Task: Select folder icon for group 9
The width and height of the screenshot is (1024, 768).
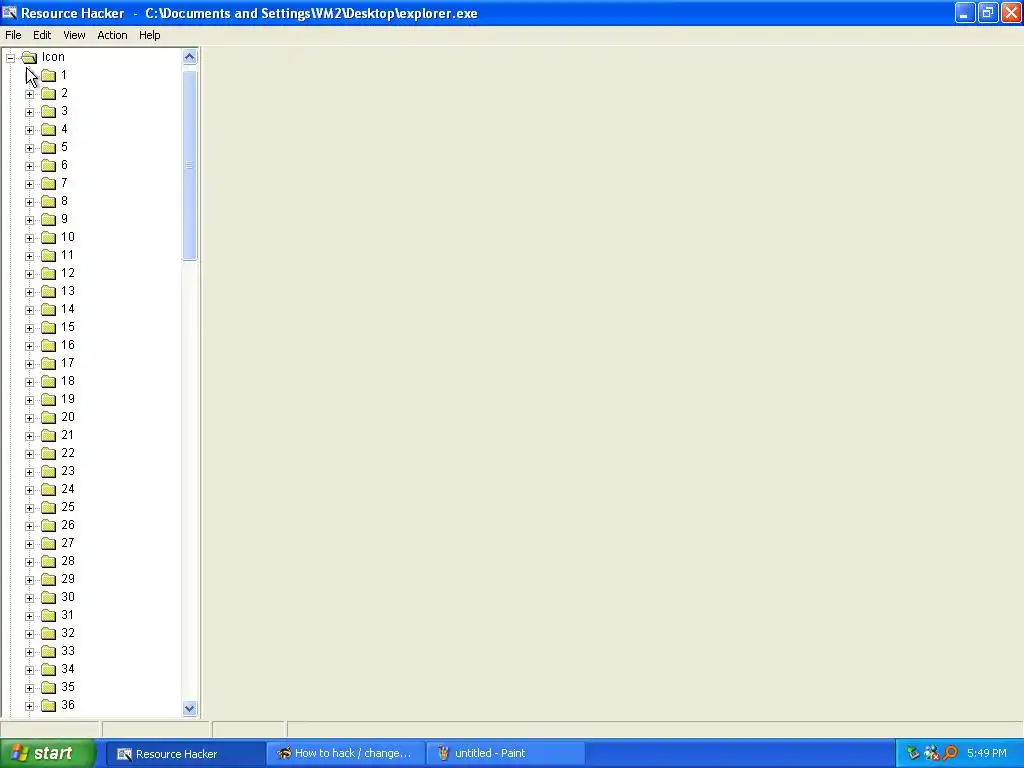Action: point(48,219)
